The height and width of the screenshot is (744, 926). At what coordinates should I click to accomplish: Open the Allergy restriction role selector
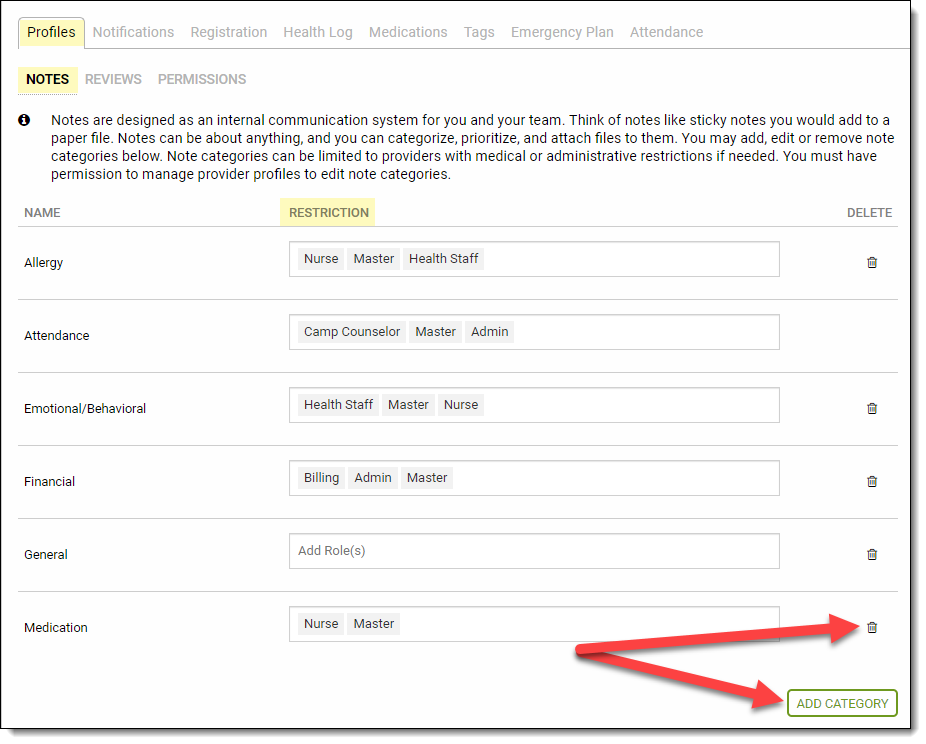630,259
